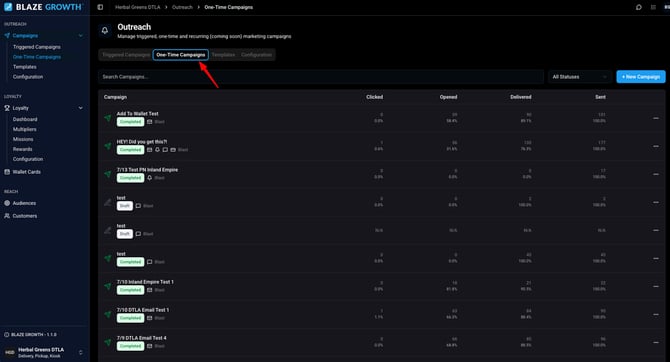Screen dimensions: 670x362
Task: Click wallet card icon in HEY! Did you get this?!
Action: [x=173, y=150]
